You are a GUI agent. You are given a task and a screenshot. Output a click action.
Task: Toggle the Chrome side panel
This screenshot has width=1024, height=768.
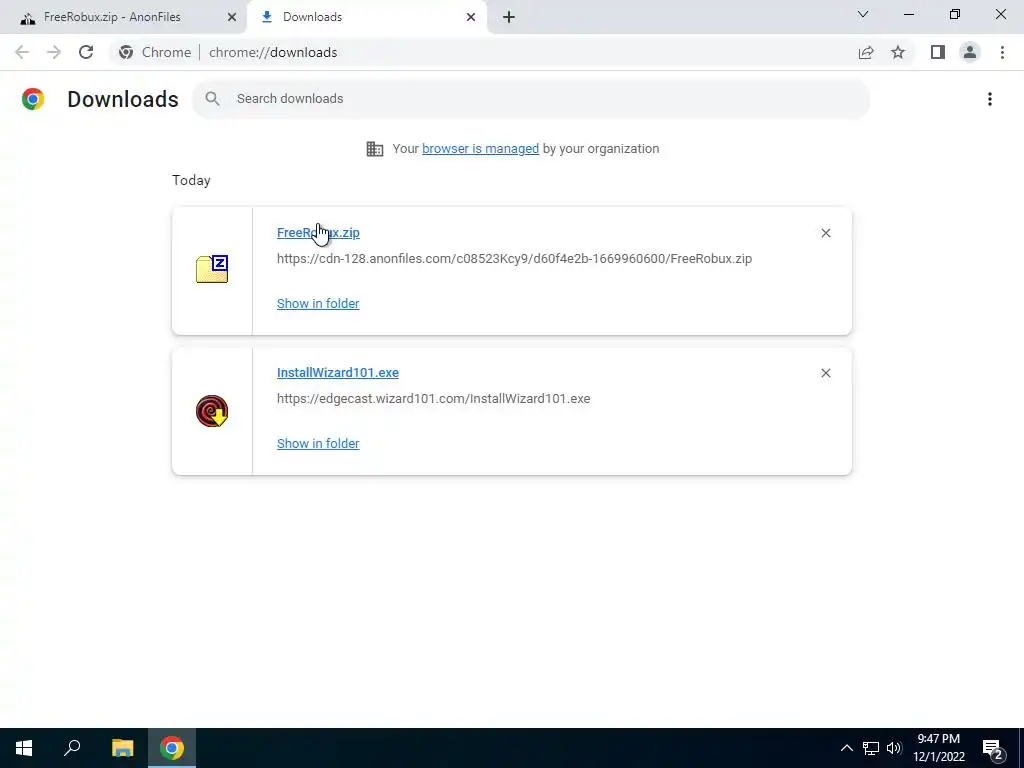click(x=938, y=52)
